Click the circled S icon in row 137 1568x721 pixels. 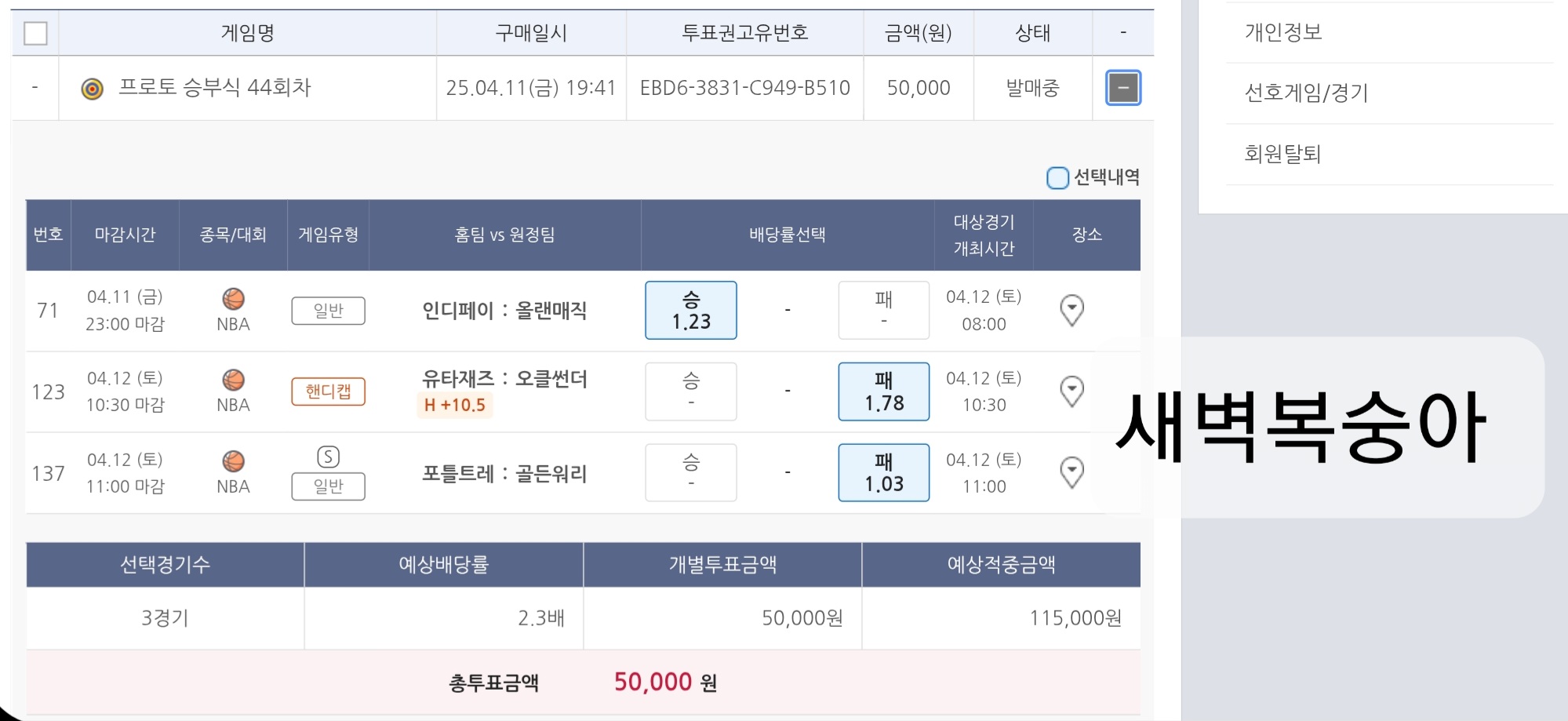(x=328, y=457)
